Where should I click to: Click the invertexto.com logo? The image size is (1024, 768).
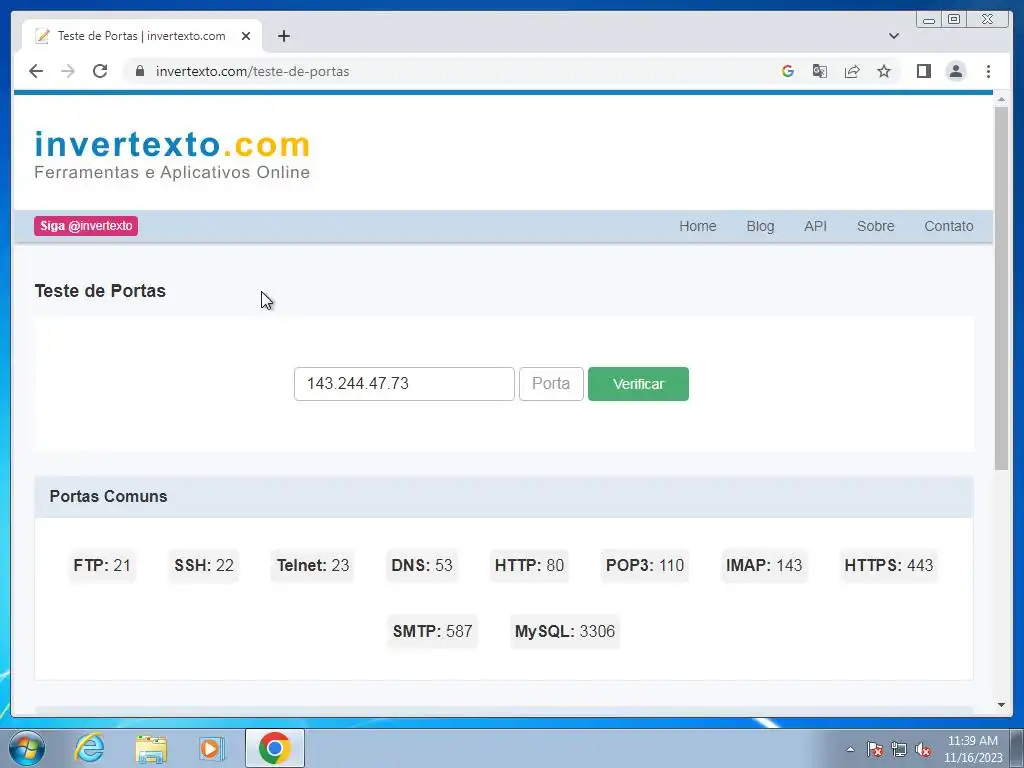[172, 154]
